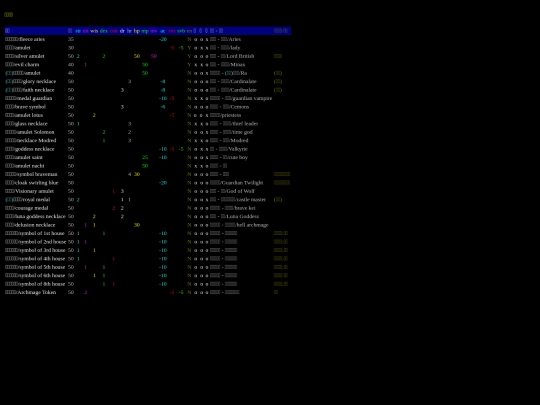540x405 pixels.
Task: Click the "mp" column header
Action: [145, 31]
